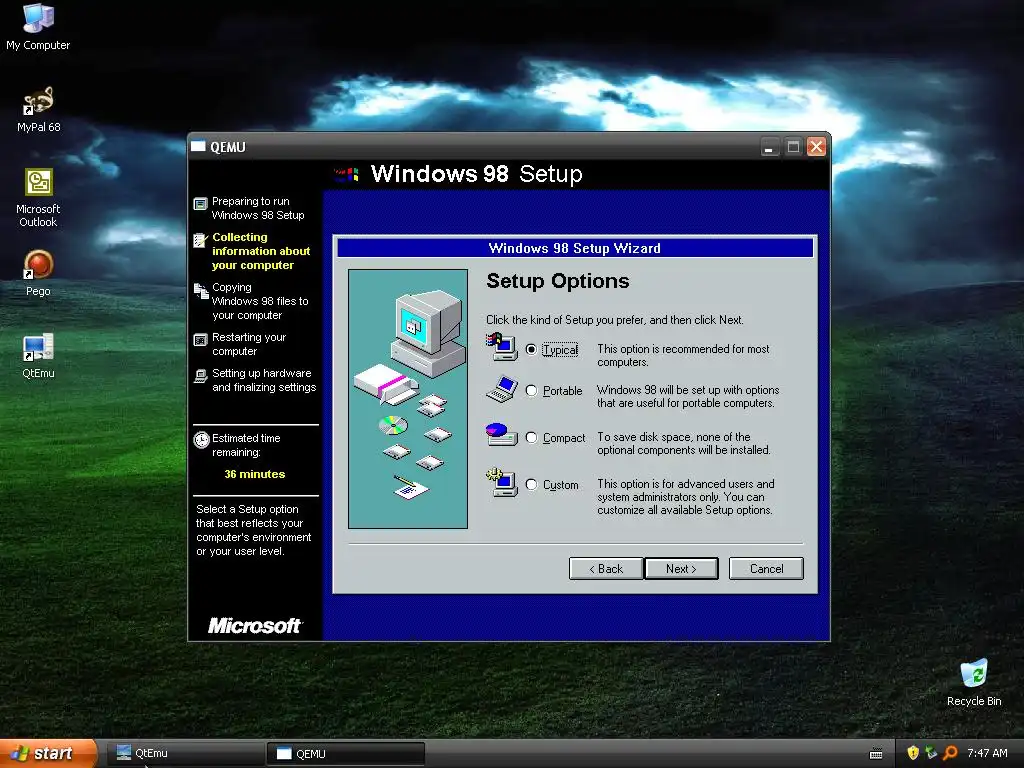Select the Typical setup radio button
The height and width of the screenshot is (768, 1024).
pos(531,349)
